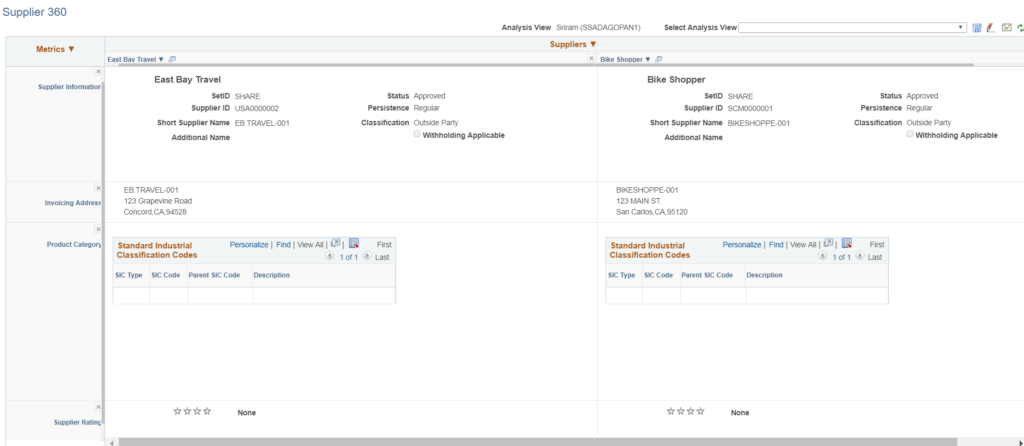Screen dimensions: 1024x446
Task: Toggle Withholding Applicable for Bike Shopper
Action: coord(910,134)
